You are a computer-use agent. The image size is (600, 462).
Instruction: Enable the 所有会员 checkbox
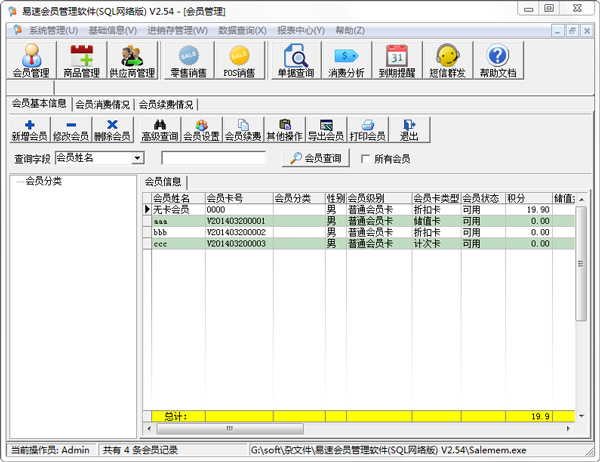tap(365, 158)
